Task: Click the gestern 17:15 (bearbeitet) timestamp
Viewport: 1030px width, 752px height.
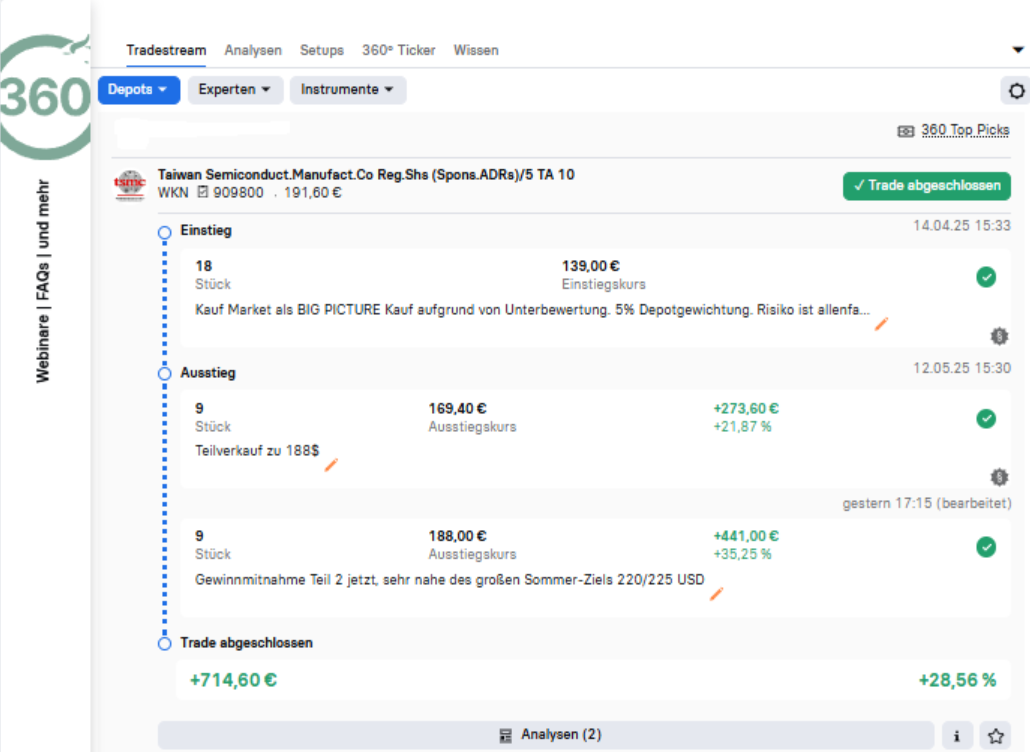Action: click(927, 503)
